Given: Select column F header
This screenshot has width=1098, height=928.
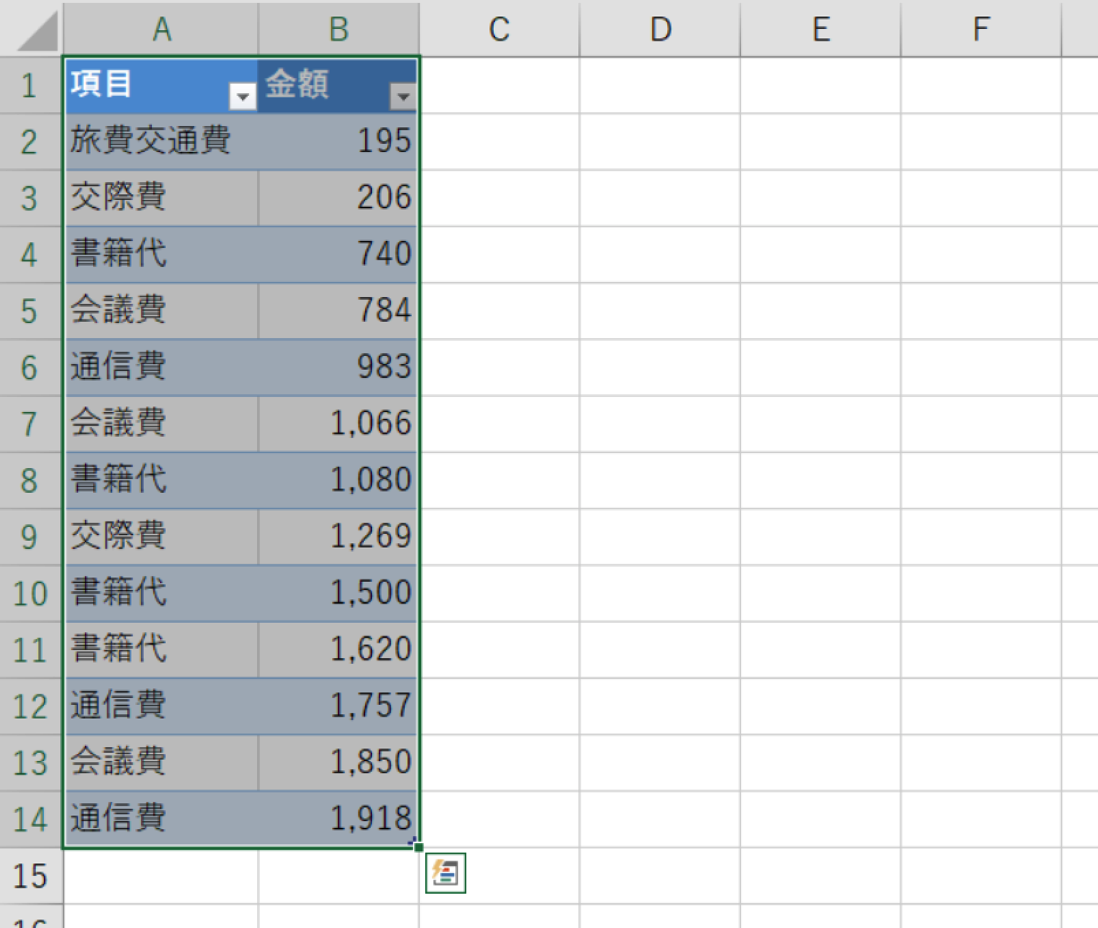Looking at the screenshot, I should (x=981, y=29).
